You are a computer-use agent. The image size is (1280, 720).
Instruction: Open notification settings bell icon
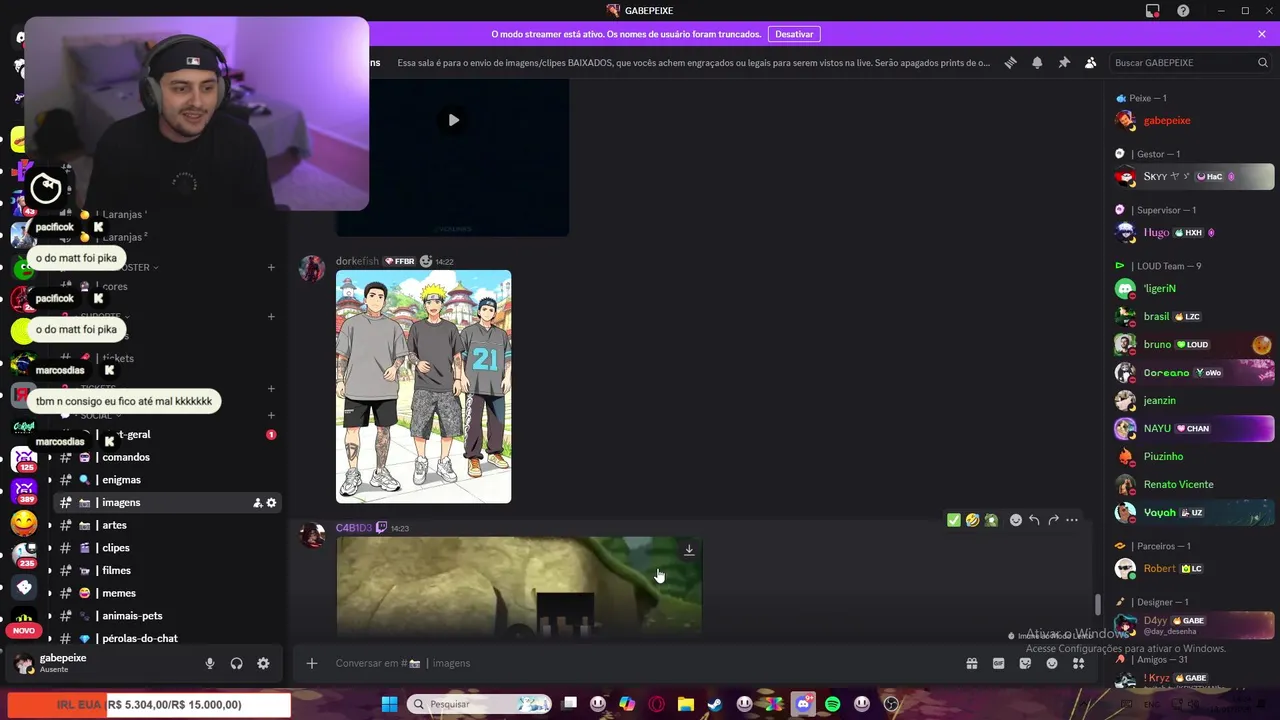coord(1037,62)
